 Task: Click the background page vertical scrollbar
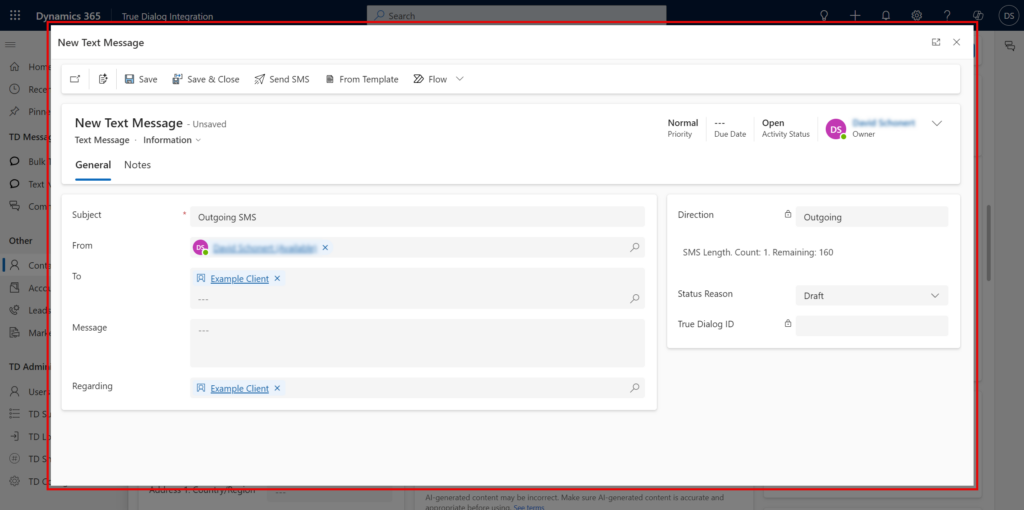click(989, 243)
